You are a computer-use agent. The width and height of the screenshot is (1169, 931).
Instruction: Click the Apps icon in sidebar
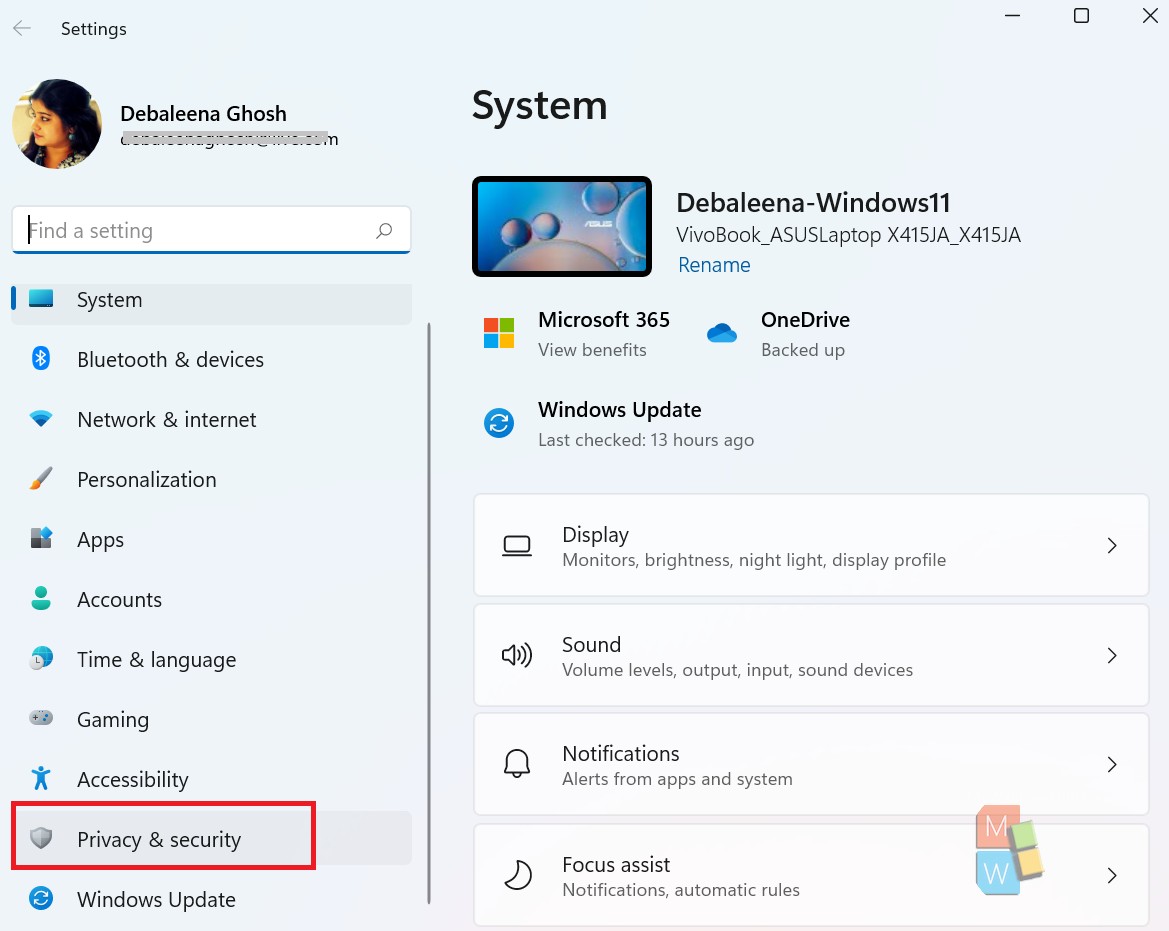point(41,538)
